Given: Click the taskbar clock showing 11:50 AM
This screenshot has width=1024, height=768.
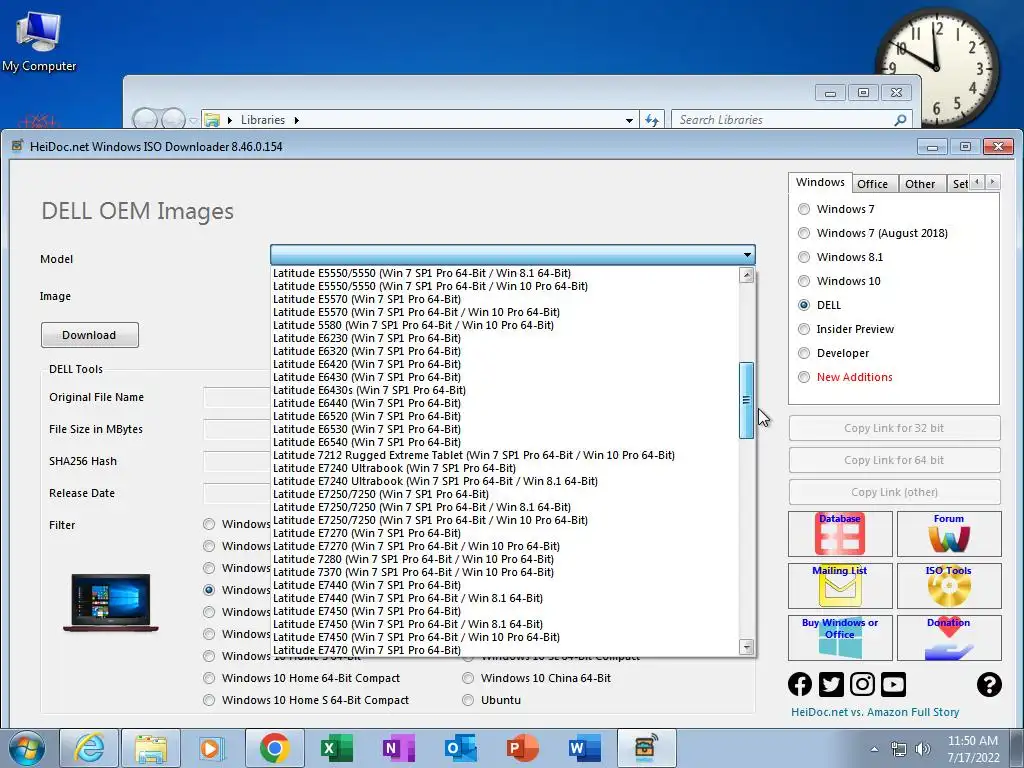Looking at the screenshot, I should pyautogui.click(x=973, y=749).
